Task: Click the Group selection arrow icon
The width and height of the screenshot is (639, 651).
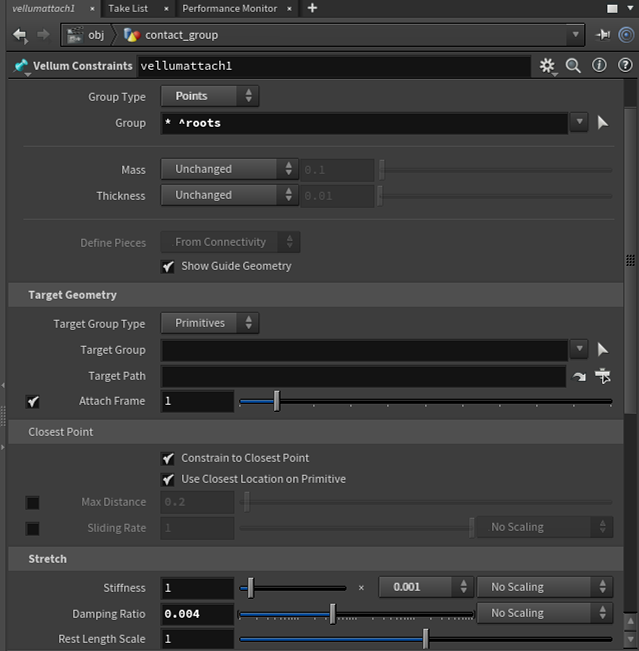Action: click(x=603, y=123)
